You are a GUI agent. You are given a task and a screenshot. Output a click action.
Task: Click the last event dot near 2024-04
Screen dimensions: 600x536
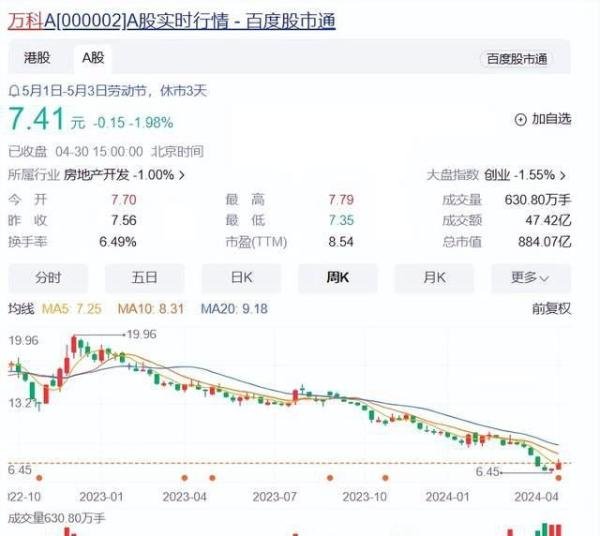(559, 478)
